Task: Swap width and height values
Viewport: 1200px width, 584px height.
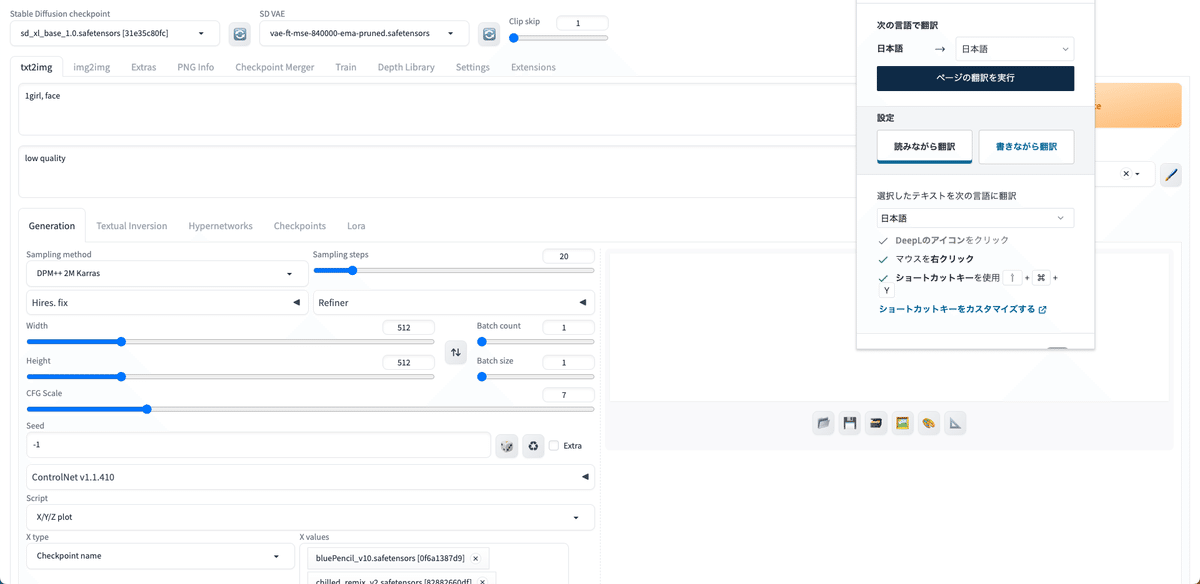Action: pos(456,352)
